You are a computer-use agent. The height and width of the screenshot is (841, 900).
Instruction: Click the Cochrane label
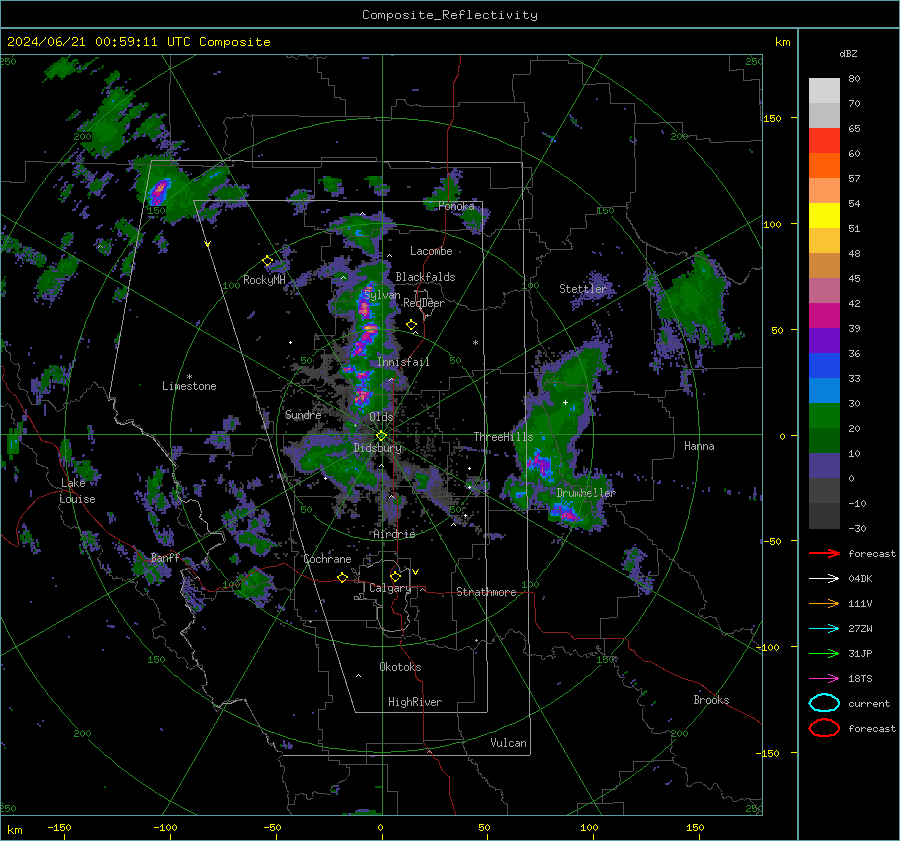(x=327, y=559)
